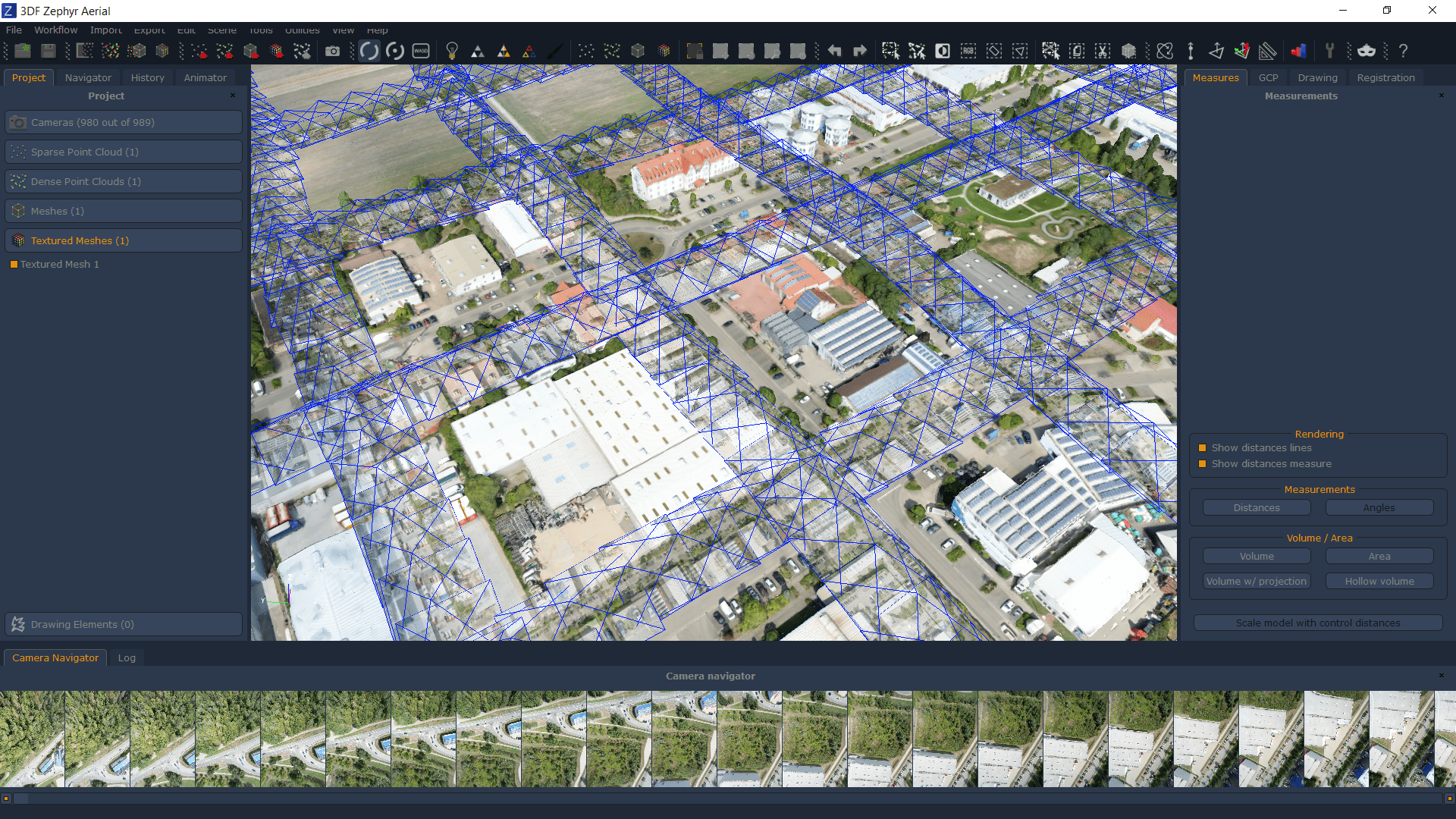The image size is (1456, 819).
Task: Select the Area volume measurement option
Action: click(1378, 556)
